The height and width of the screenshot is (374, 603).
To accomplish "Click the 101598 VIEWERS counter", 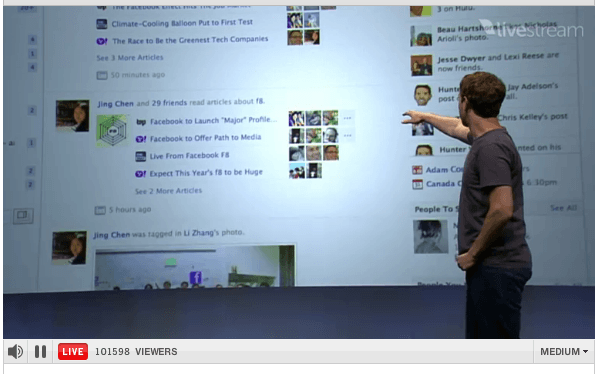I will [x=136, y=351].
